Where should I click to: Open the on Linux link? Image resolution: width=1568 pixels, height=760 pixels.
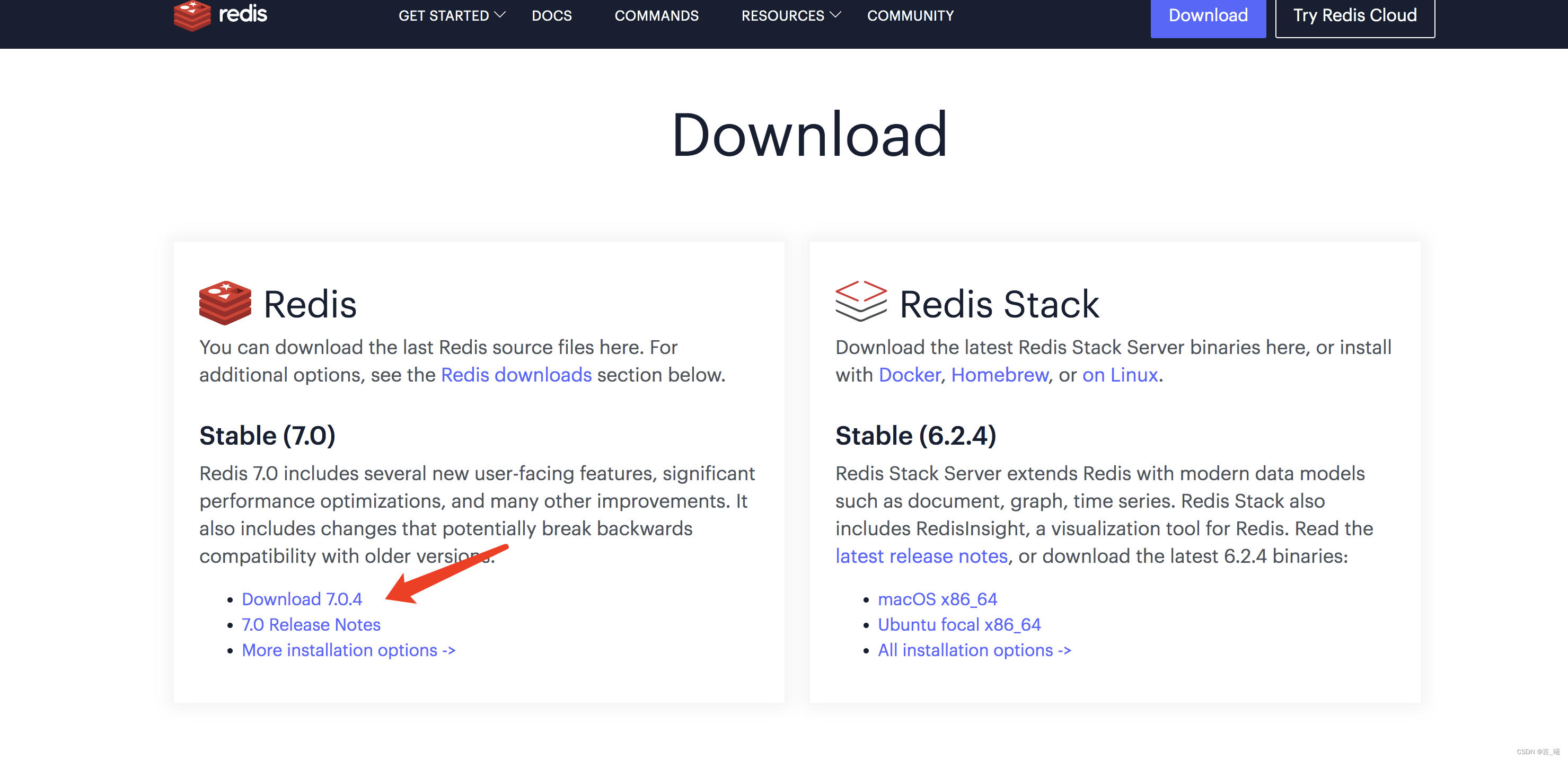click(x=1120, y=375)
